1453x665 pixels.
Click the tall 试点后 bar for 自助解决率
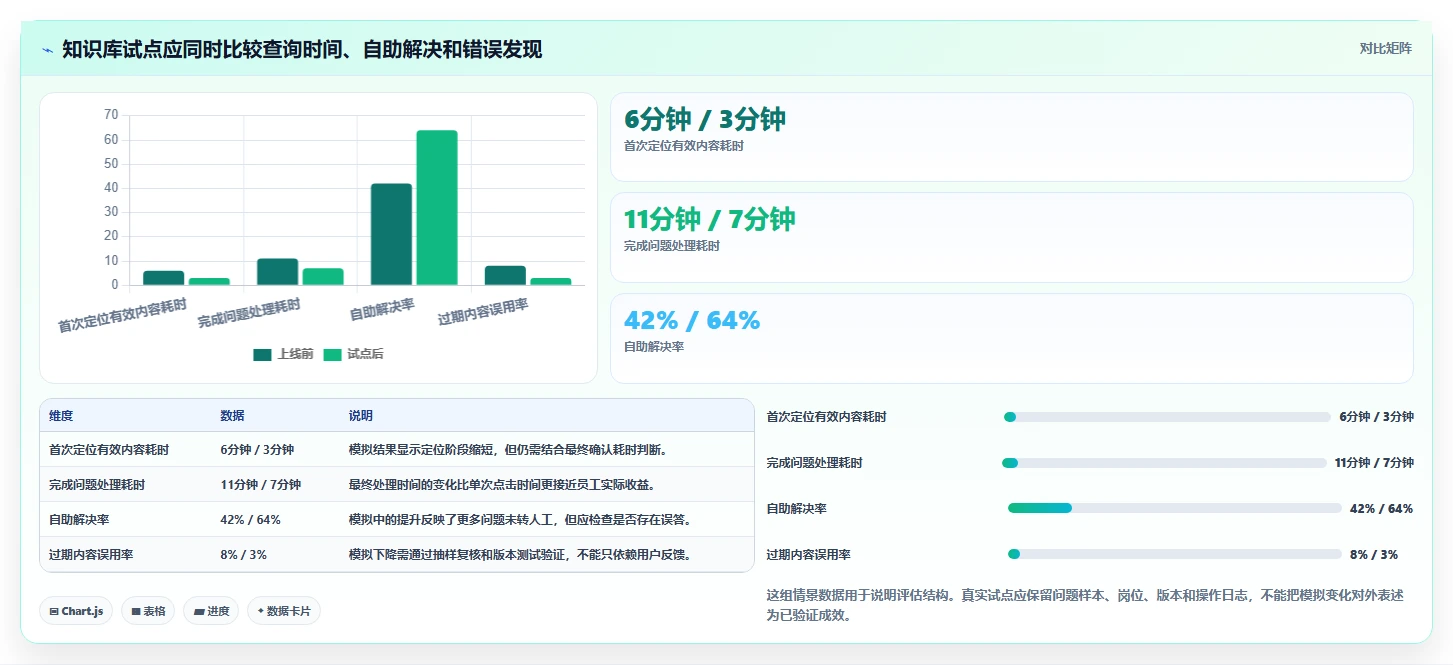pos(437,208)
